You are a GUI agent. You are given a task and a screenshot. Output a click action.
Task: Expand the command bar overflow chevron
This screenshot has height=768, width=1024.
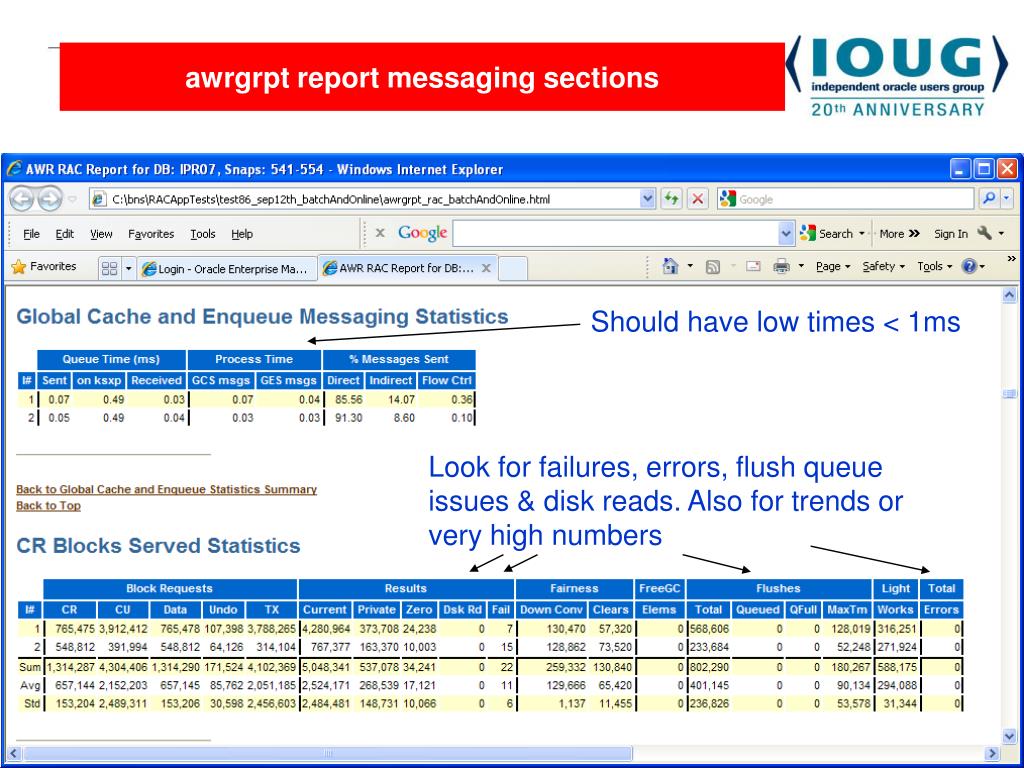tap(1011, 259)
